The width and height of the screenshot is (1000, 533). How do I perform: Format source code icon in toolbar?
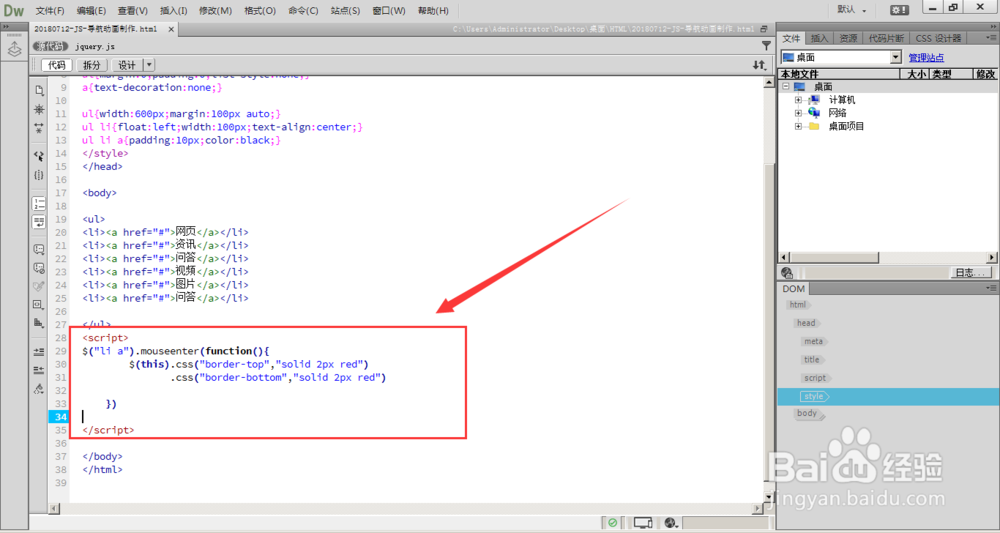[39, 388]
